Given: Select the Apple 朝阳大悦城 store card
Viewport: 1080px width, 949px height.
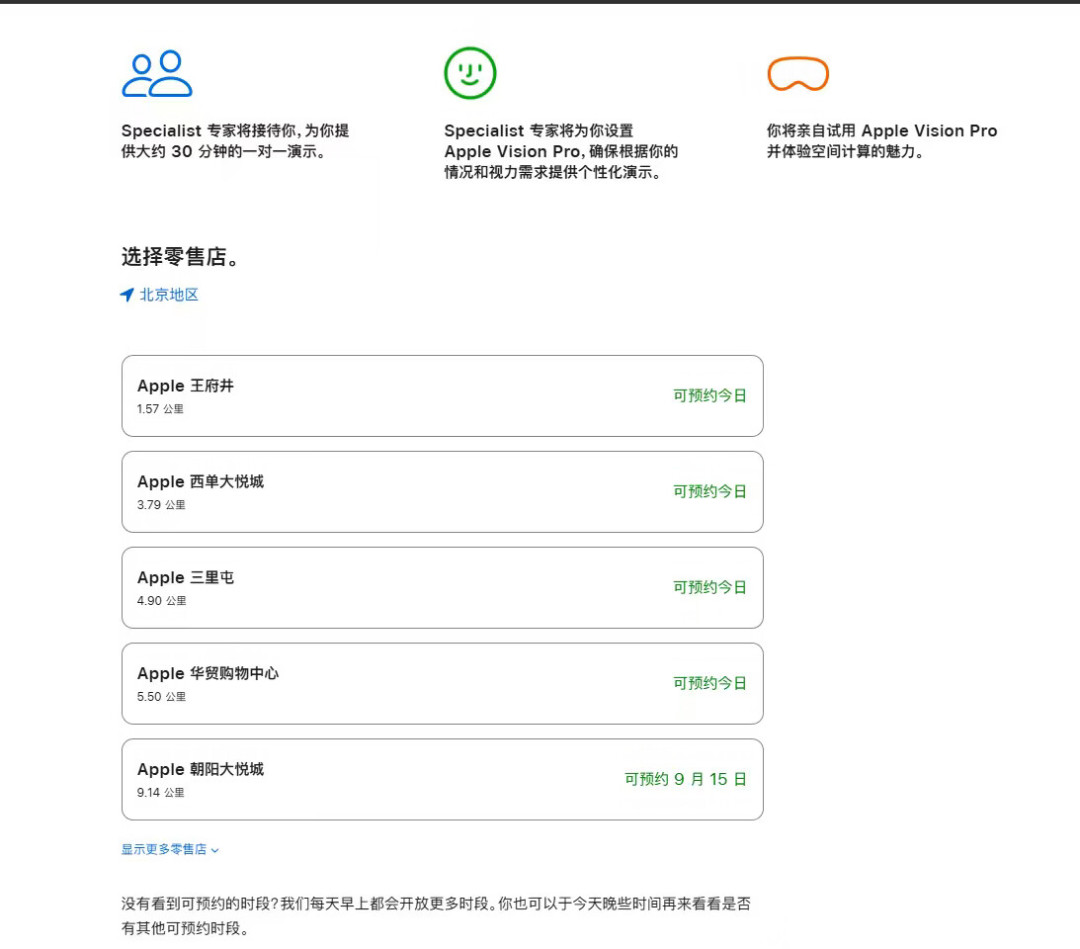Looking at the screenshot, I should tap(442, 779).
